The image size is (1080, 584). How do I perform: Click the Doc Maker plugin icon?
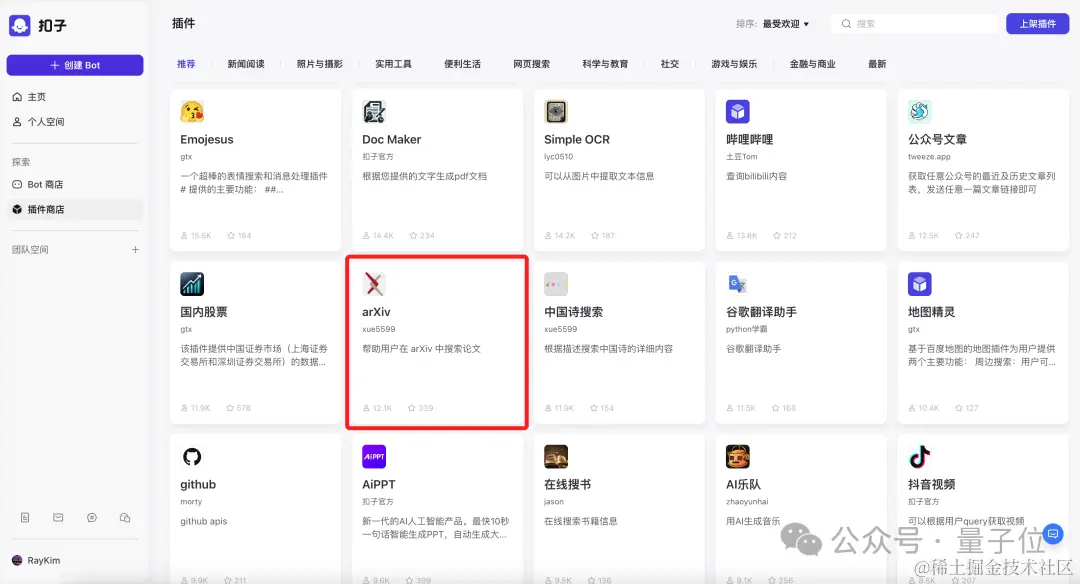pos(374,112)
